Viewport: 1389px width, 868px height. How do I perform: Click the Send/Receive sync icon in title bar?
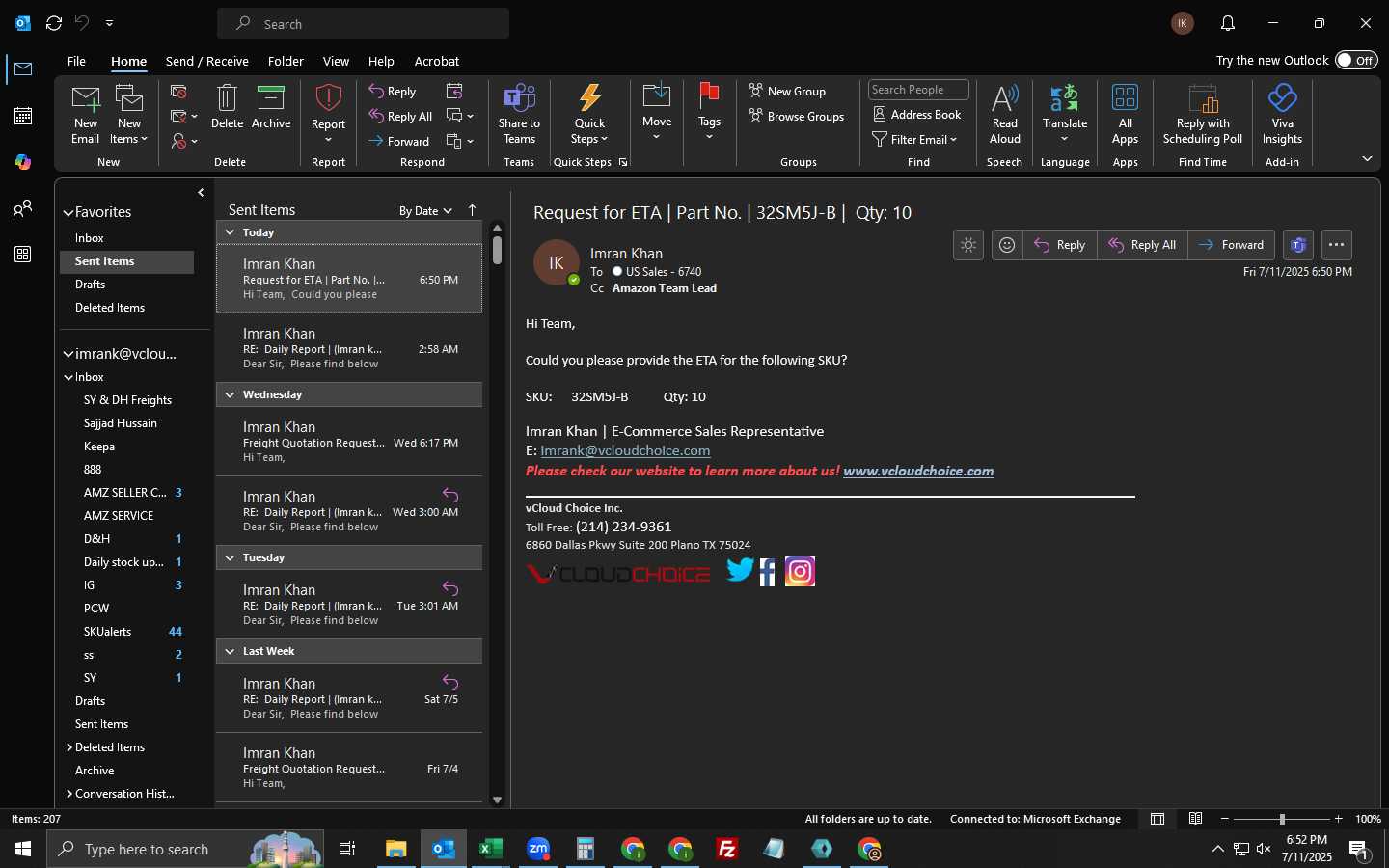tap(54, 23)
